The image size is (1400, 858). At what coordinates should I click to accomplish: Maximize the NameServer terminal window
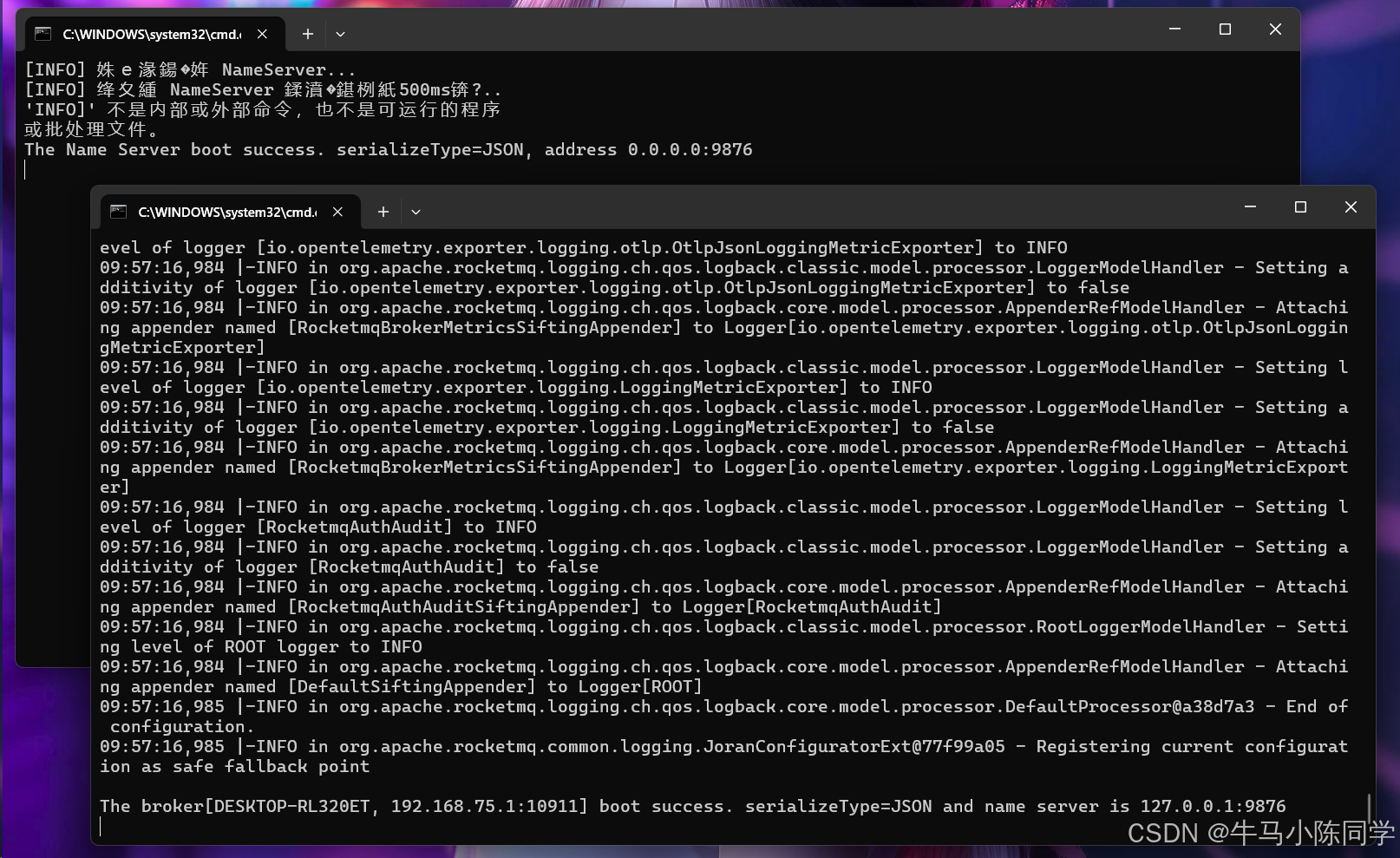point(1225,29)
